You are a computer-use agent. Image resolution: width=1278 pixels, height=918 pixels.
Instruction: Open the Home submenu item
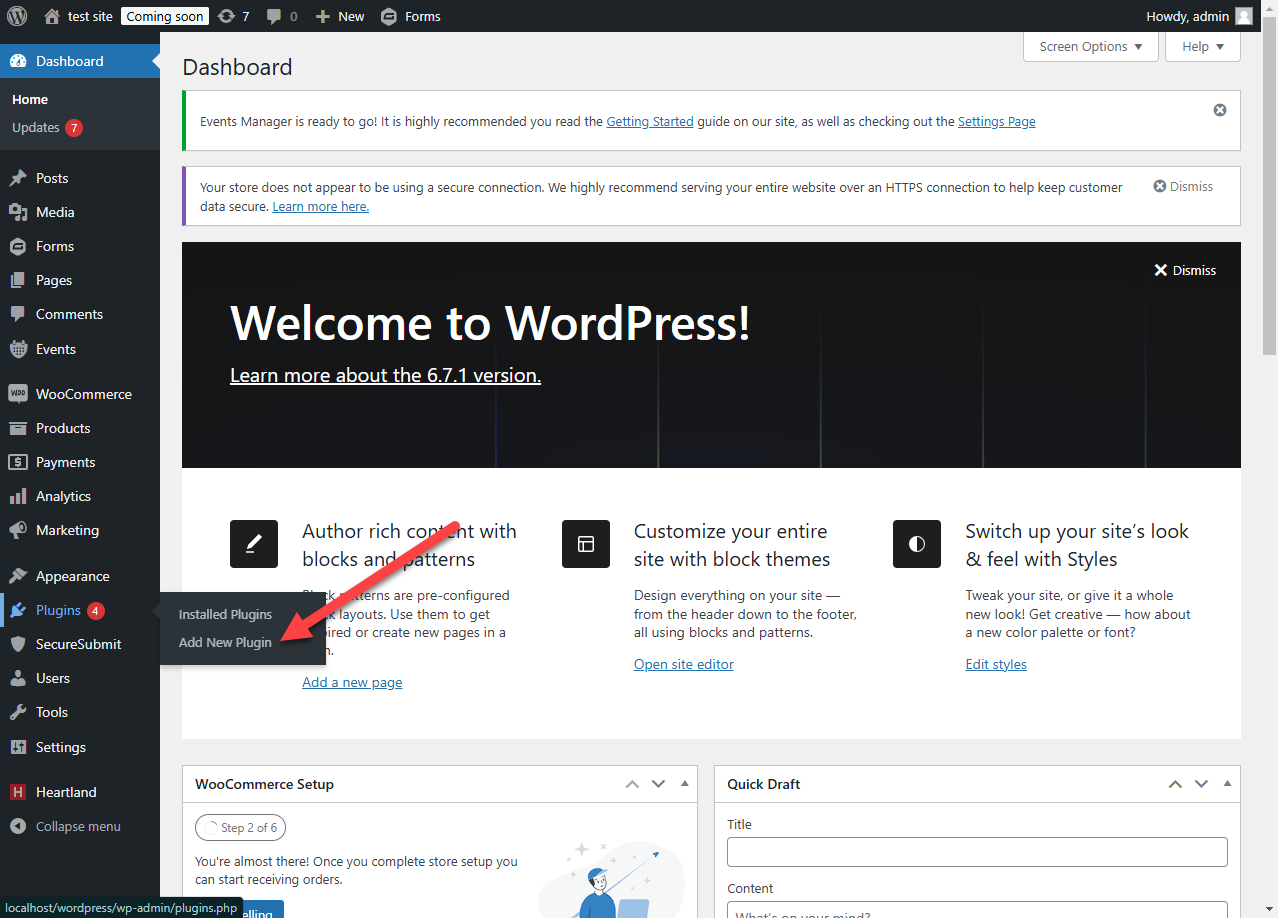click(30, 99)
